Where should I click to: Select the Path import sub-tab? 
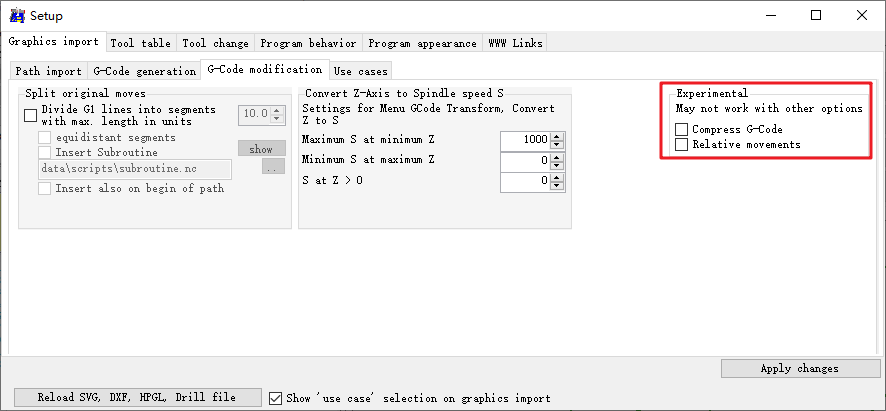pos(48,71)
